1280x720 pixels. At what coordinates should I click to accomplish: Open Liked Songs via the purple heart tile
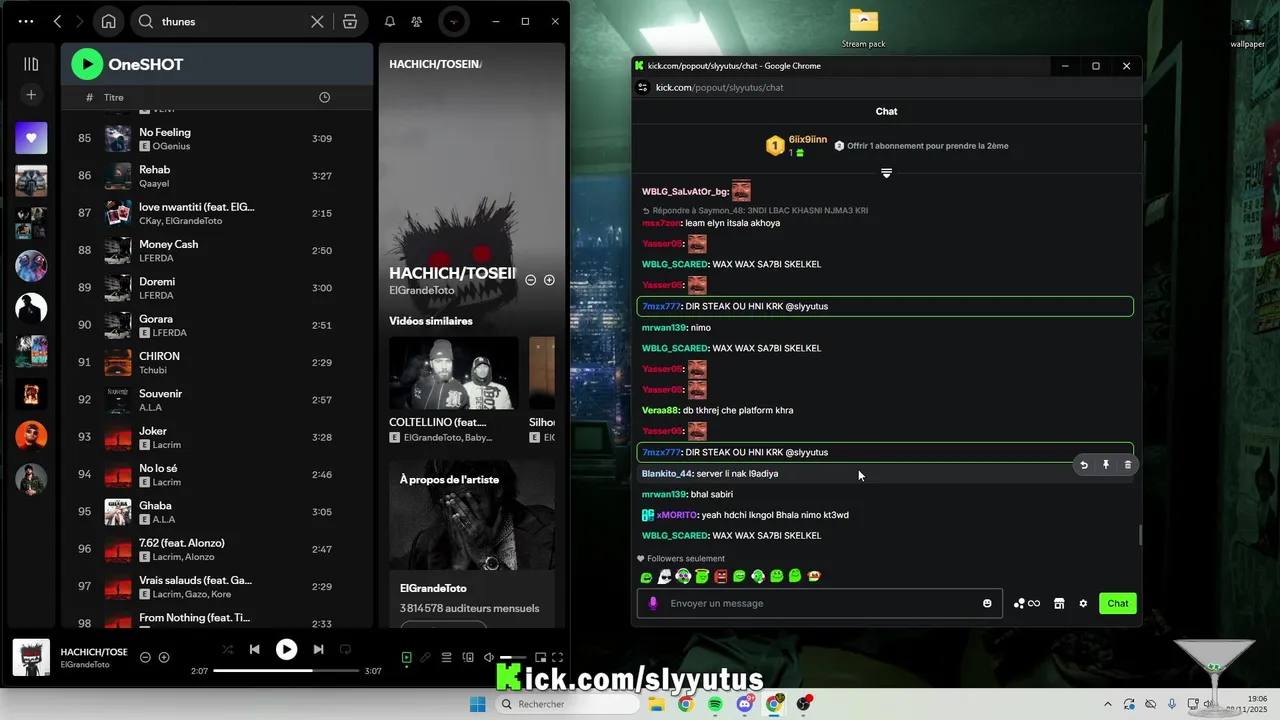tap(31, 138)
